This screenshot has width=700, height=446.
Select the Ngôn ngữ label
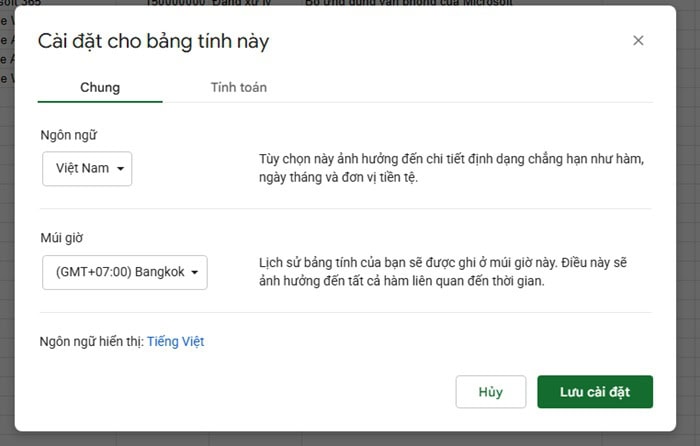click(68, 135)
